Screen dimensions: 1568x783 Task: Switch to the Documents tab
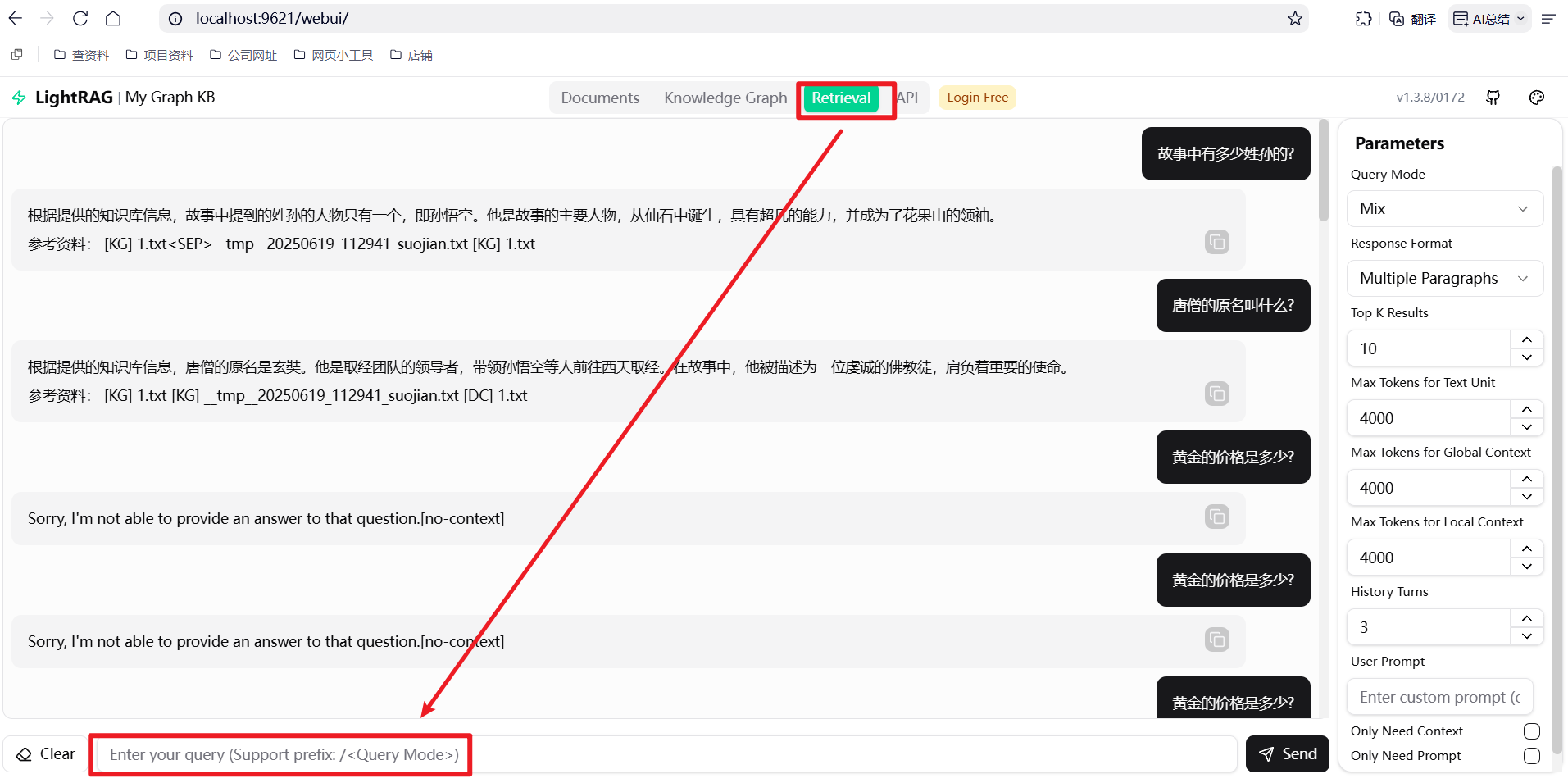[x=599, y=97]
